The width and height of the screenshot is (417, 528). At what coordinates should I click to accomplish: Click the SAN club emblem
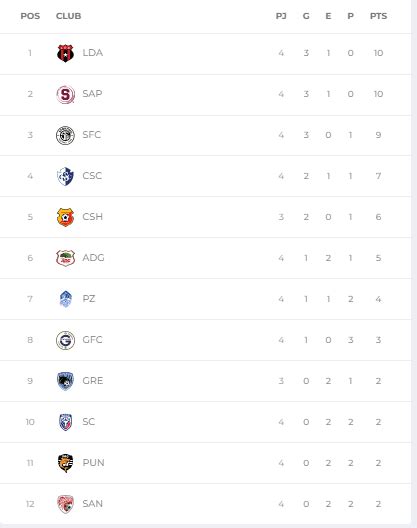(65, 504)
